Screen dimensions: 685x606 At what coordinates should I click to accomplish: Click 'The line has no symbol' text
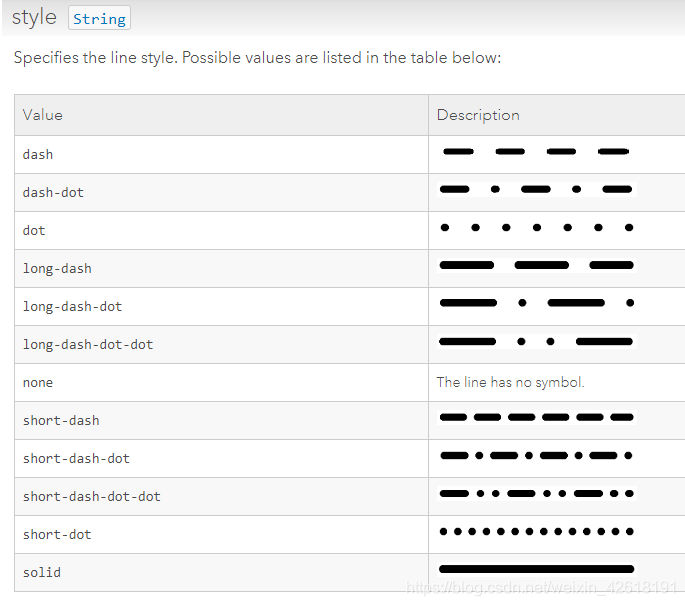pos(510,382)
